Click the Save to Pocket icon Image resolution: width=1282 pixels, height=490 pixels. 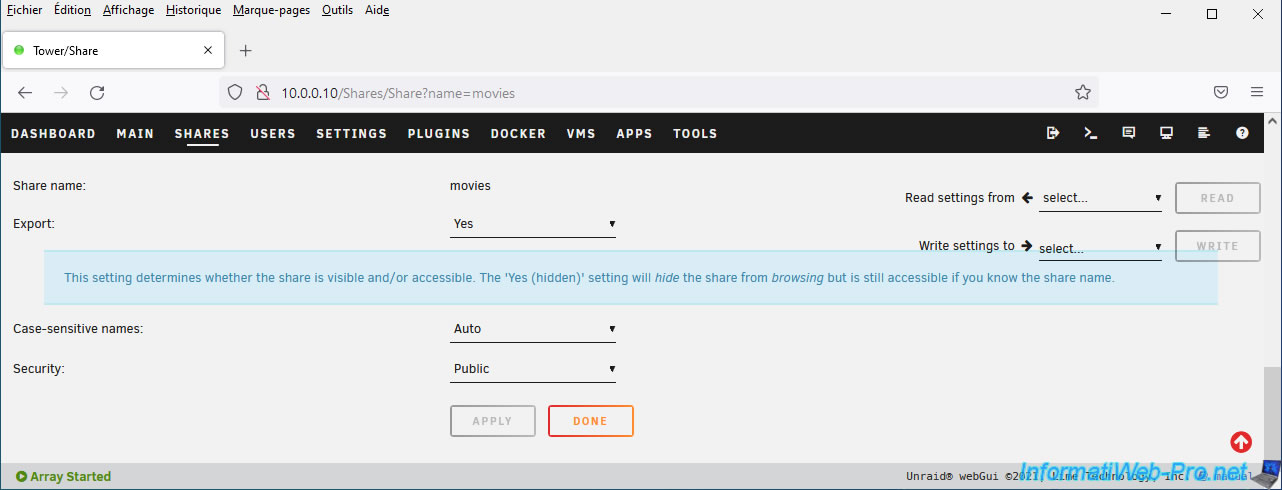[x=1221, y=92]
